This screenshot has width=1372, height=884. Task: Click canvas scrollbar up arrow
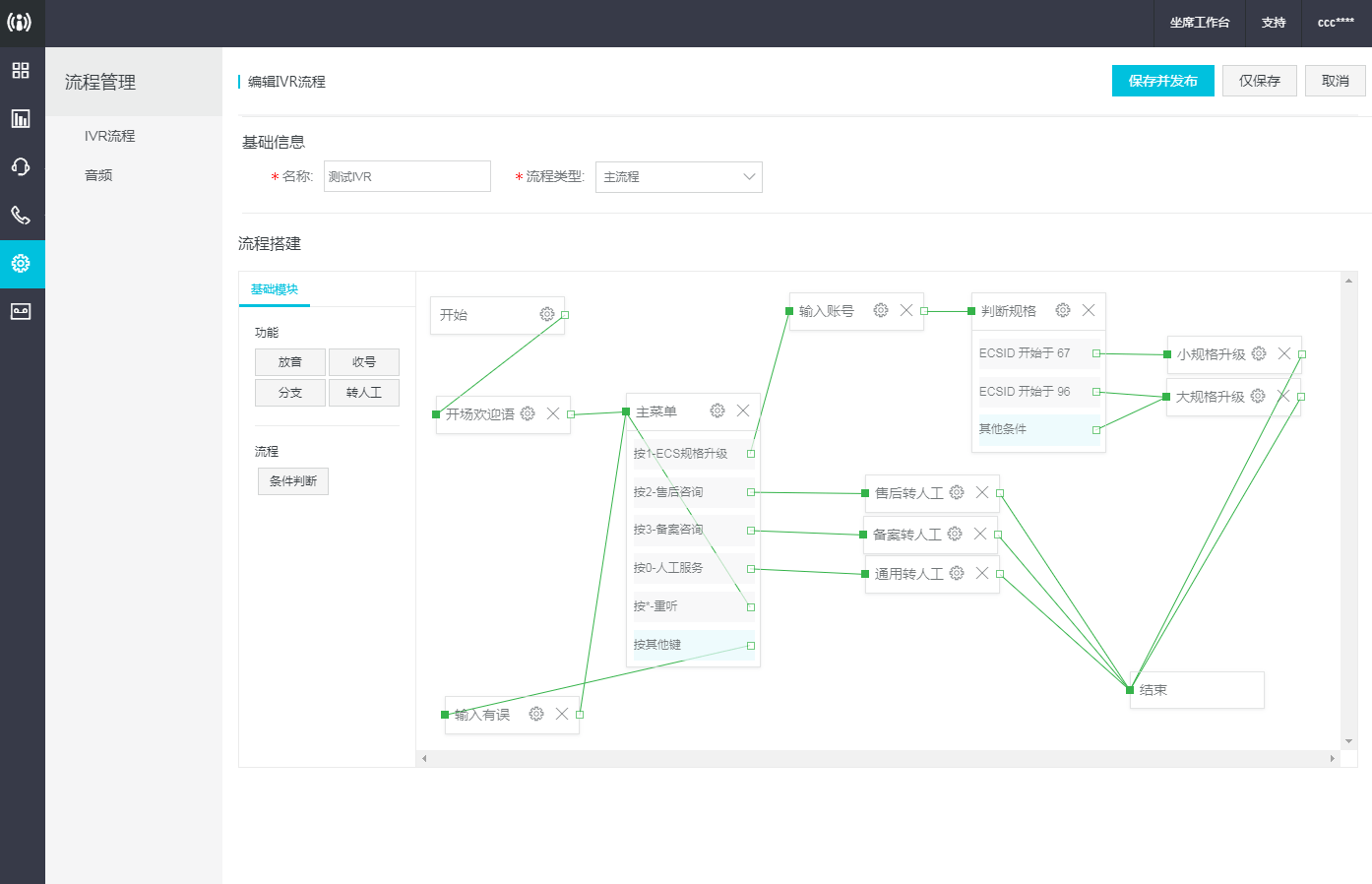[x=1348, y=281]
